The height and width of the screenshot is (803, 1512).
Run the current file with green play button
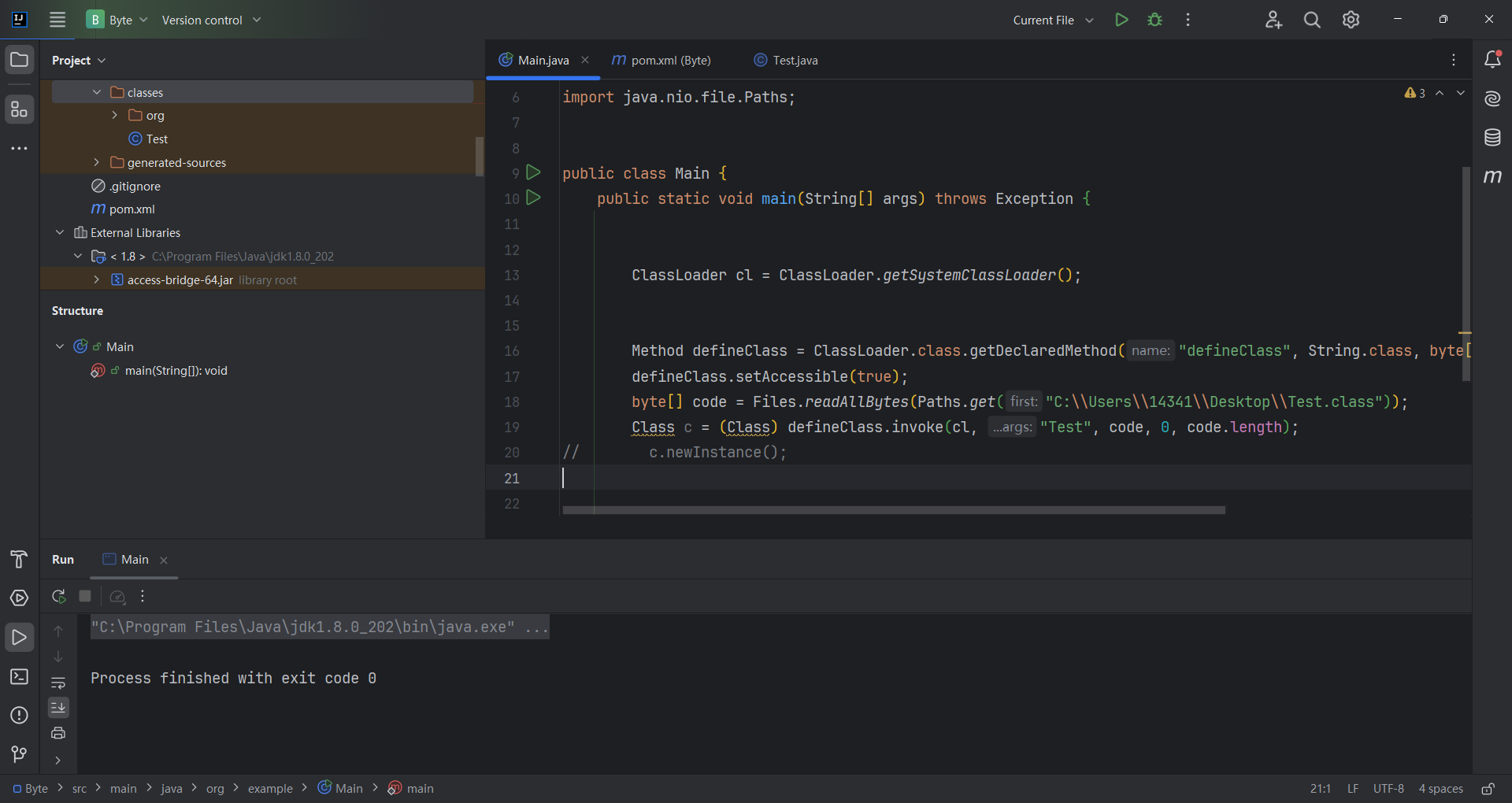pos(1121,20)
